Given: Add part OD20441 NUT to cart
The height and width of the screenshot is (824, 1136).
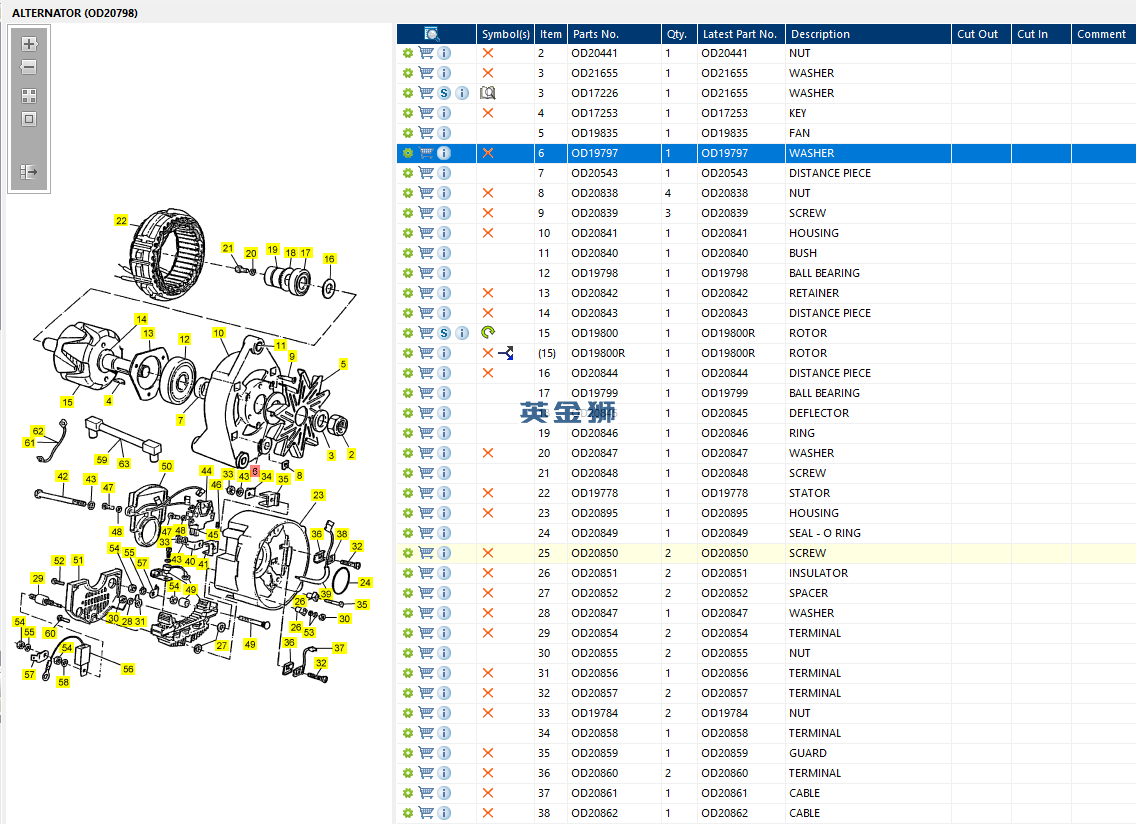Looking at the screenshot, I should click(426, 53).
